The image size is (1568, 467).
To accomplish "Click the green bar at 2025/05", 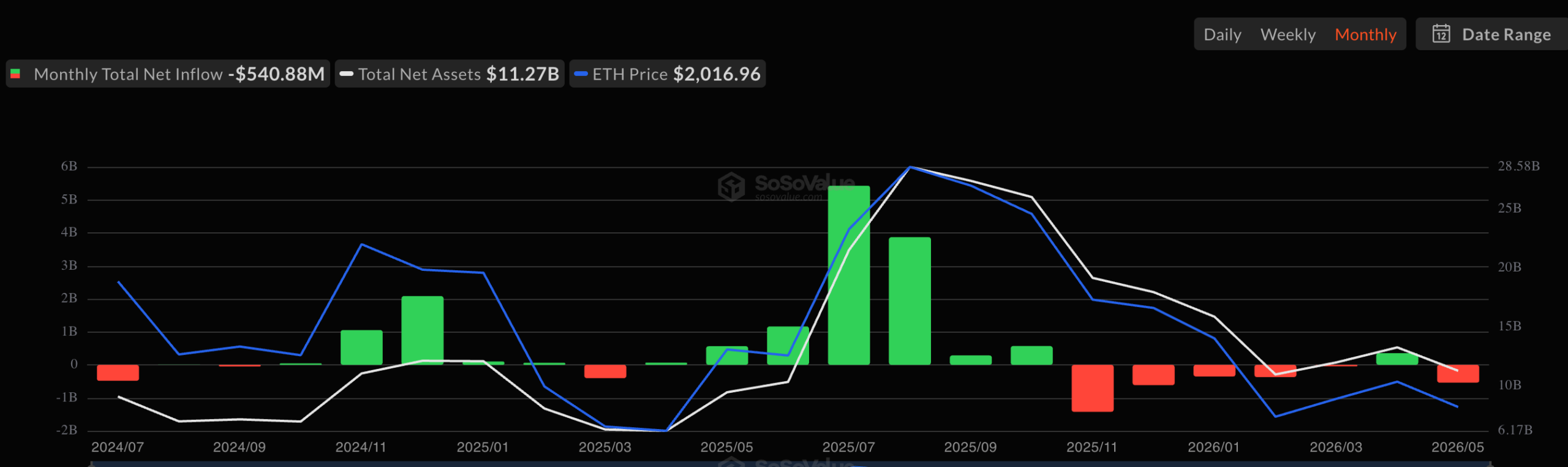I will coord(727,355).
